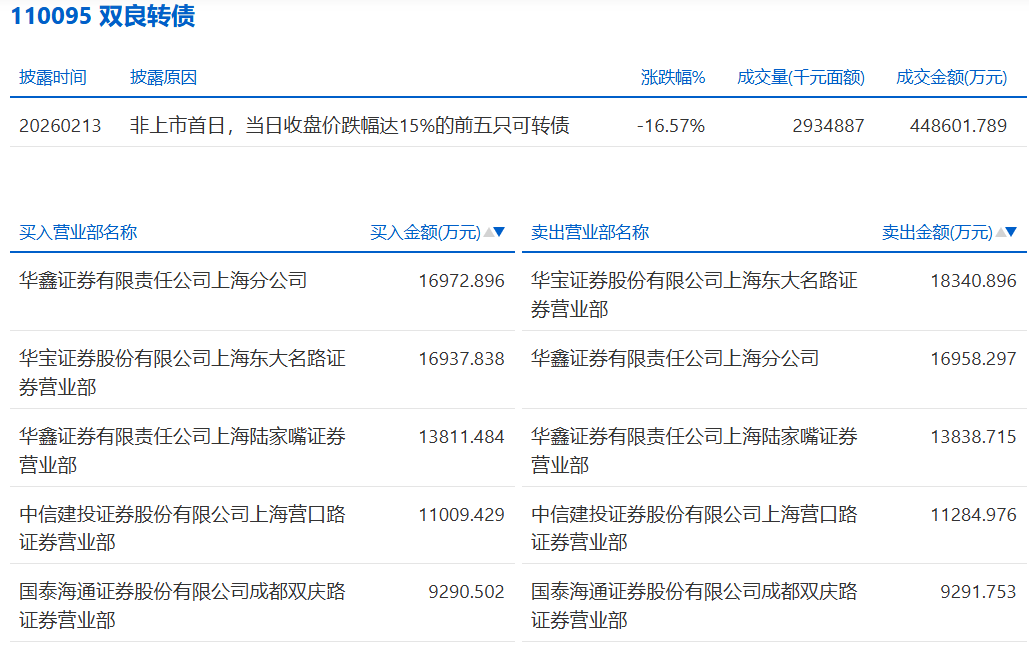This screenshot has height=648, width=1029.
Task: Select the 卖出金额(万元) header text
Action: [x=936, y=232]
